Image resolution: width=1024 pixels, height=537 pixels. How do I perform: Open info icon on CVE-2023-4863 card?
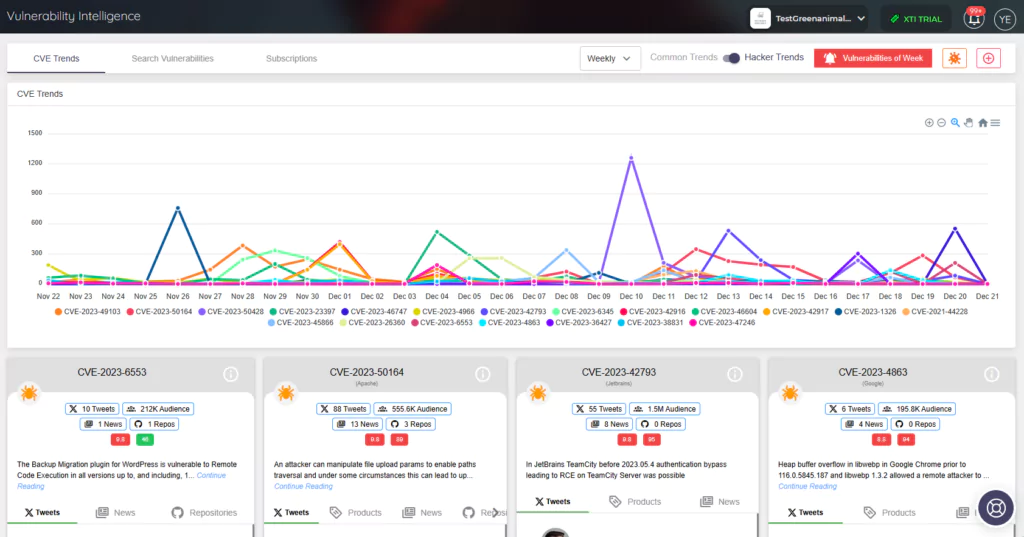pos(991,374)
